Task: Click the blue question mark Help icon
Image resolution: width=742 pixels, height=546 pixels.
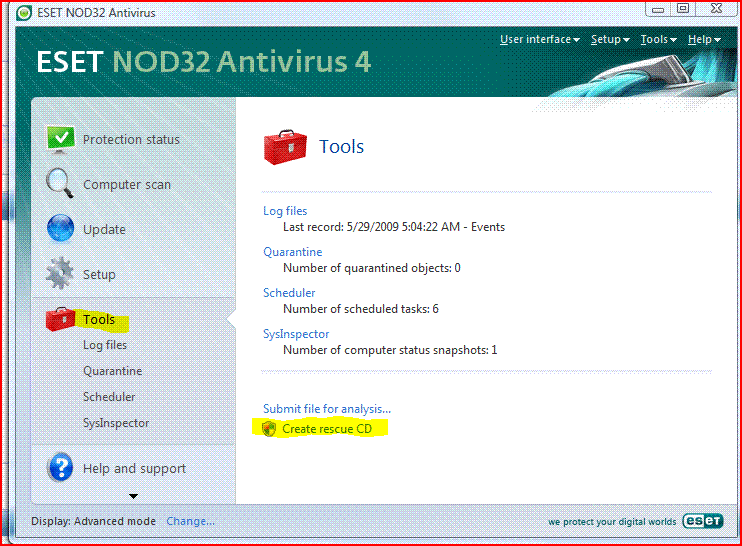Action: click(x=60, y=467)
